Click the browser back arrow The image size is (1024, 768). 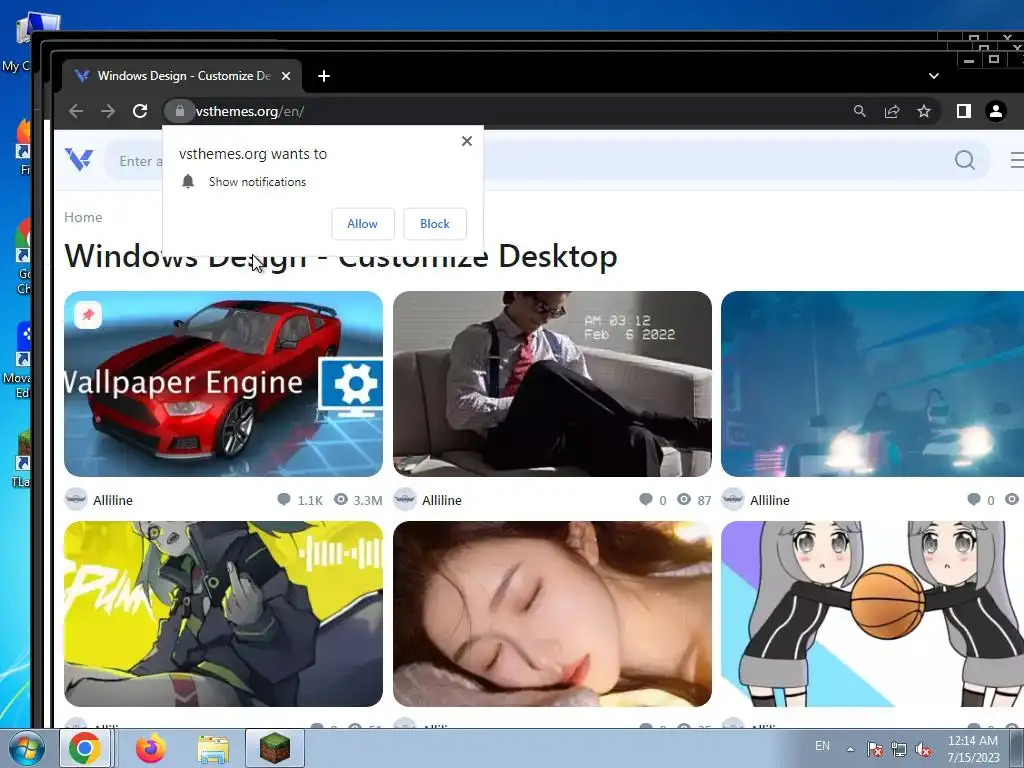coord(76,112)
